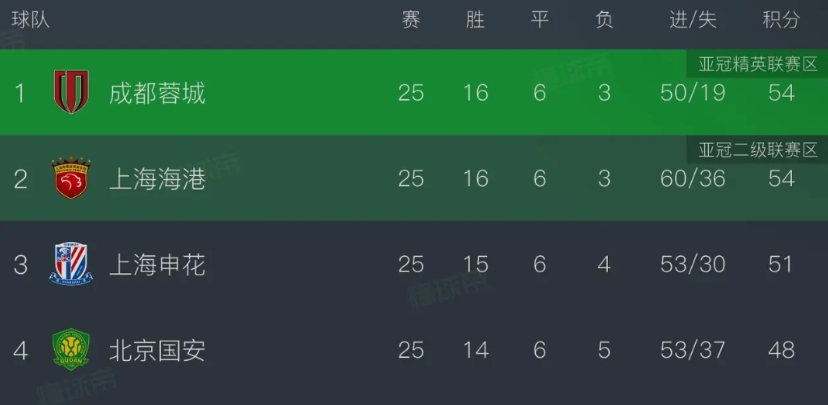The height and width of the screenshot is (405, 828).
Task: Click the Shanghai Port club crest
Action: click(x=70, y=179)
